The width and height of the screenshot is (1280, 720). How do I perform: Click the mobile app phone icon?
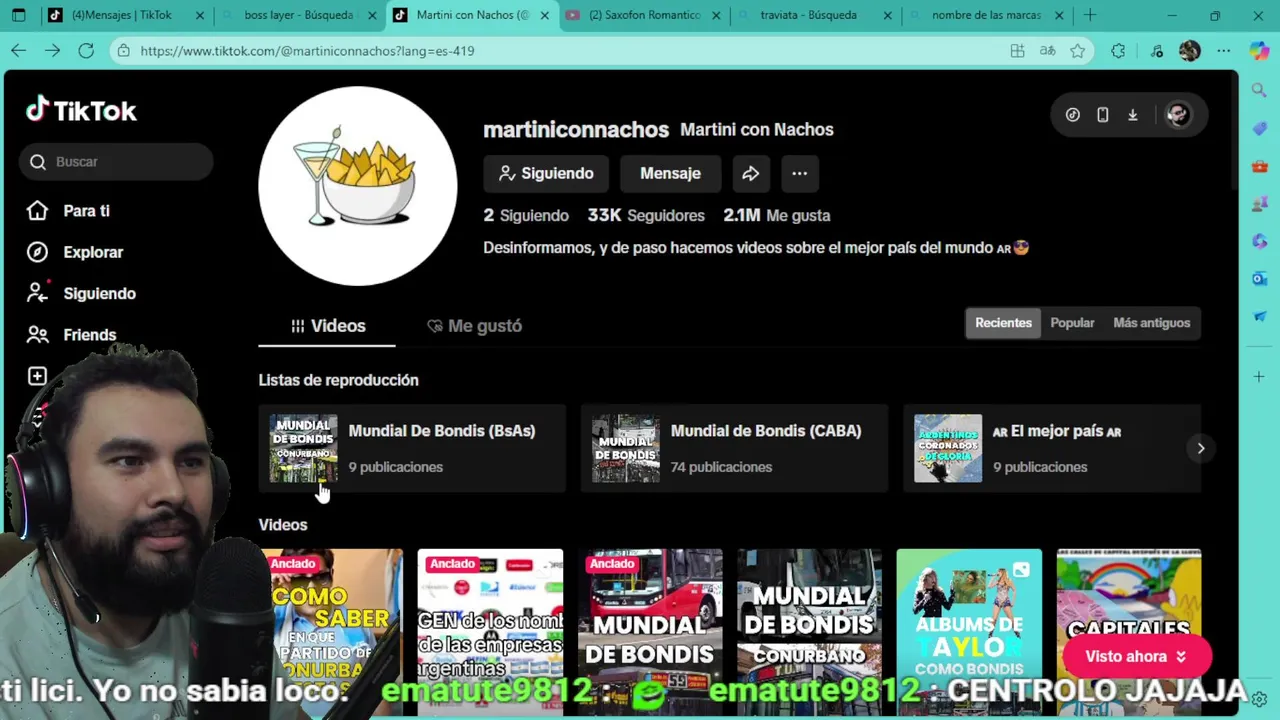(x=1102, y=115)
